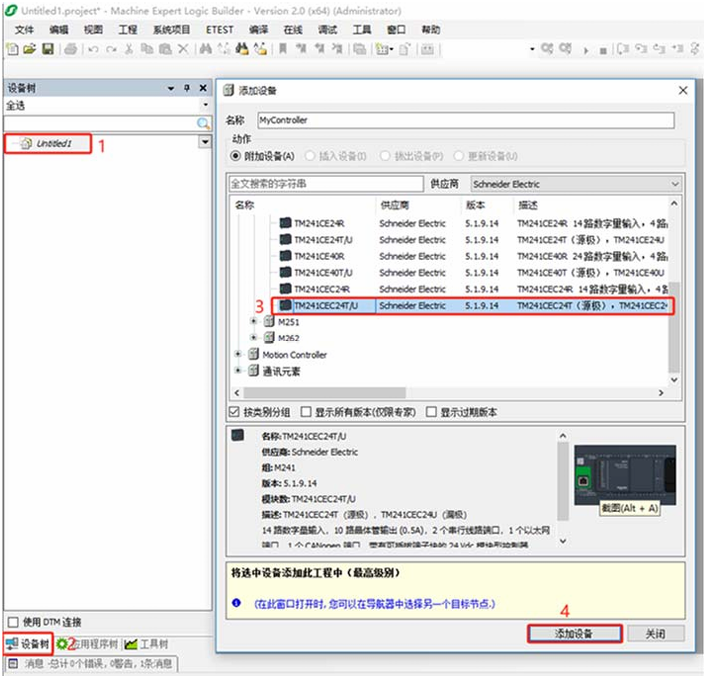Enable 使用 DTM 连接 checkbox
Viewport: 704px width, 676px height.
pos(12,623)
